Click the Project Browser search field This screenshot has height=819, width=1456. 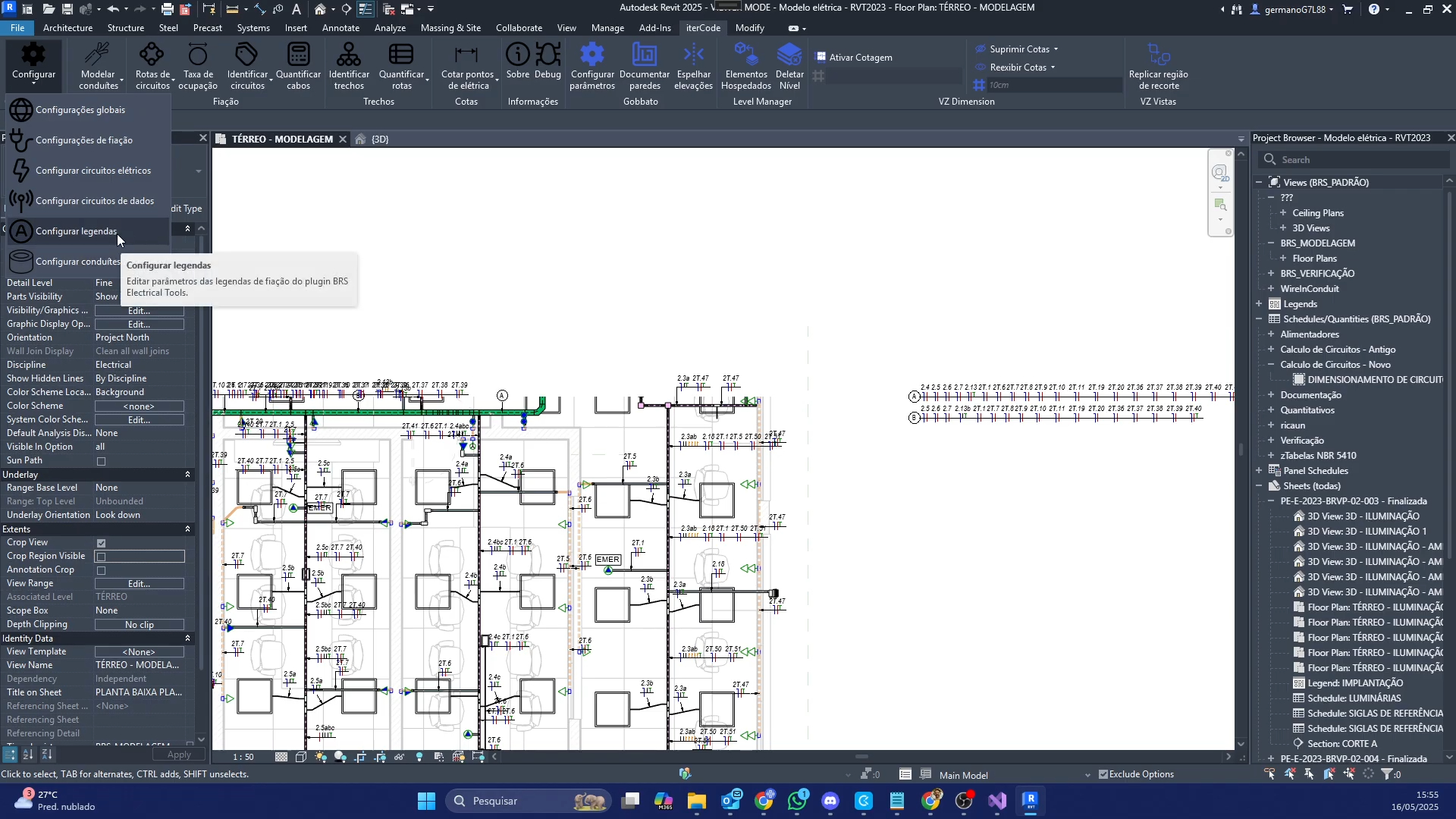click(1357, 160)
